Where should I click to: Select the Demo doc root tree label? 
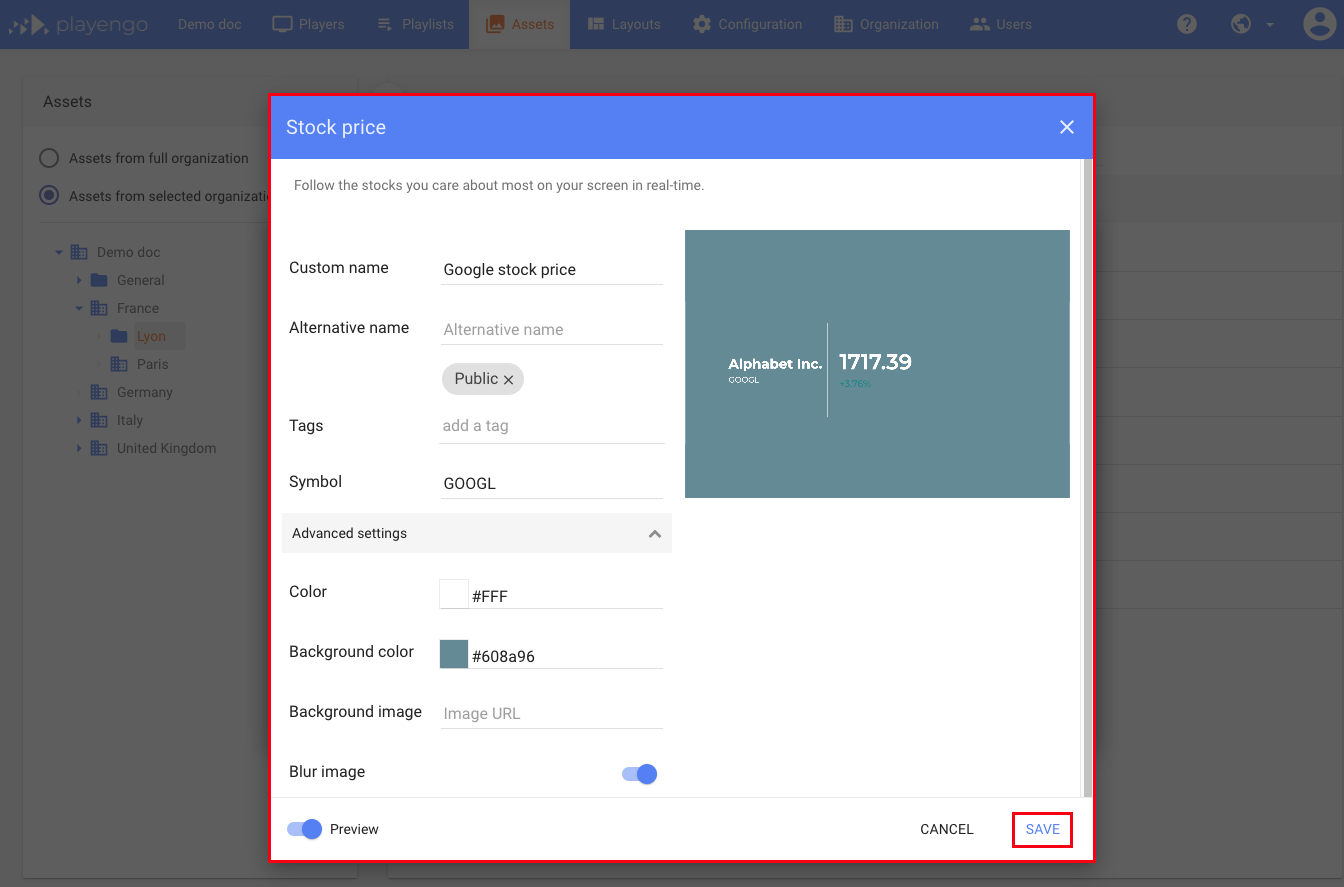point(128,252)
